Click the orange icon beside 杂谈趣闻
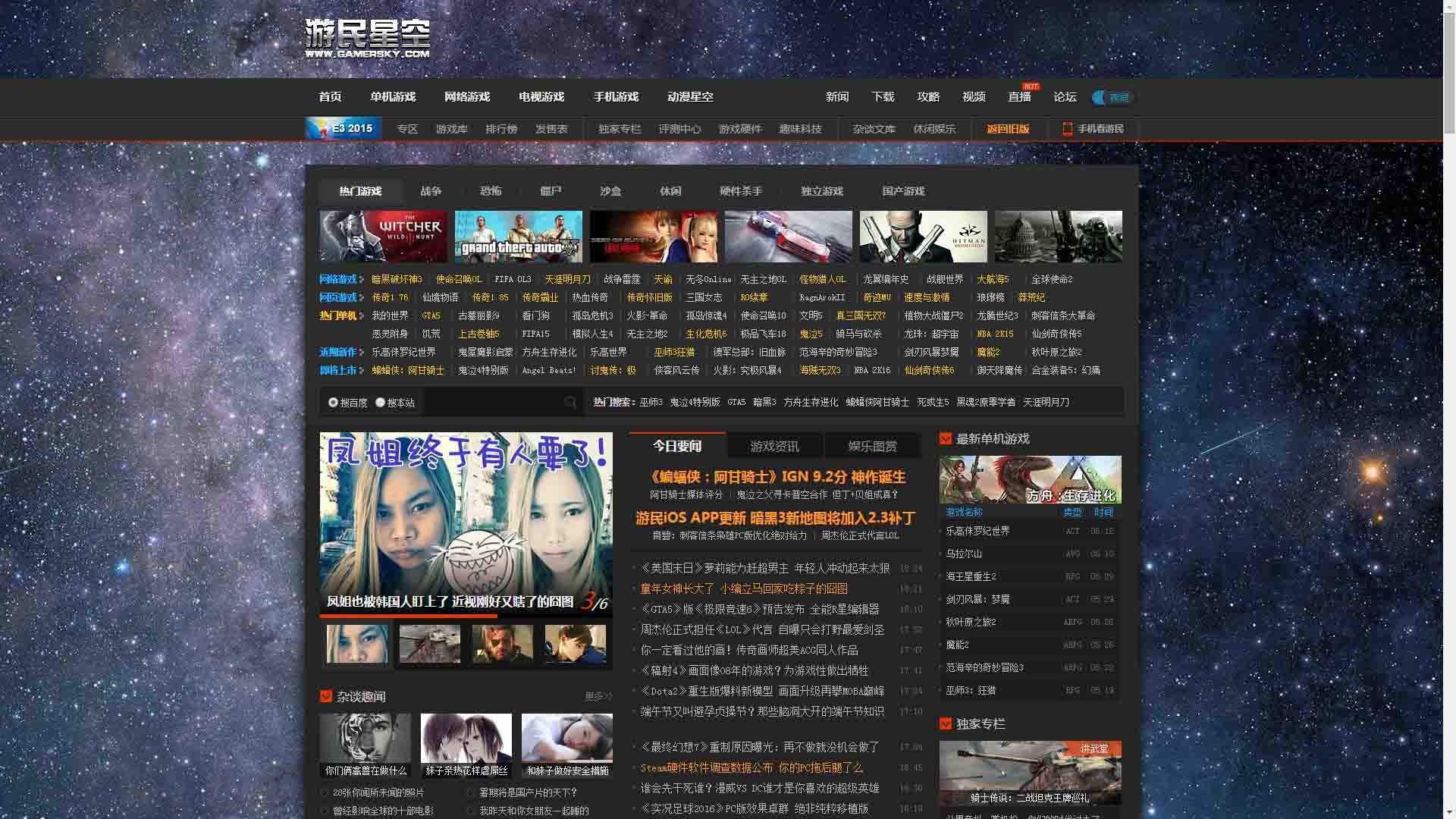Viewport: 1456px width, 819px height. click(x=326, y=696)
